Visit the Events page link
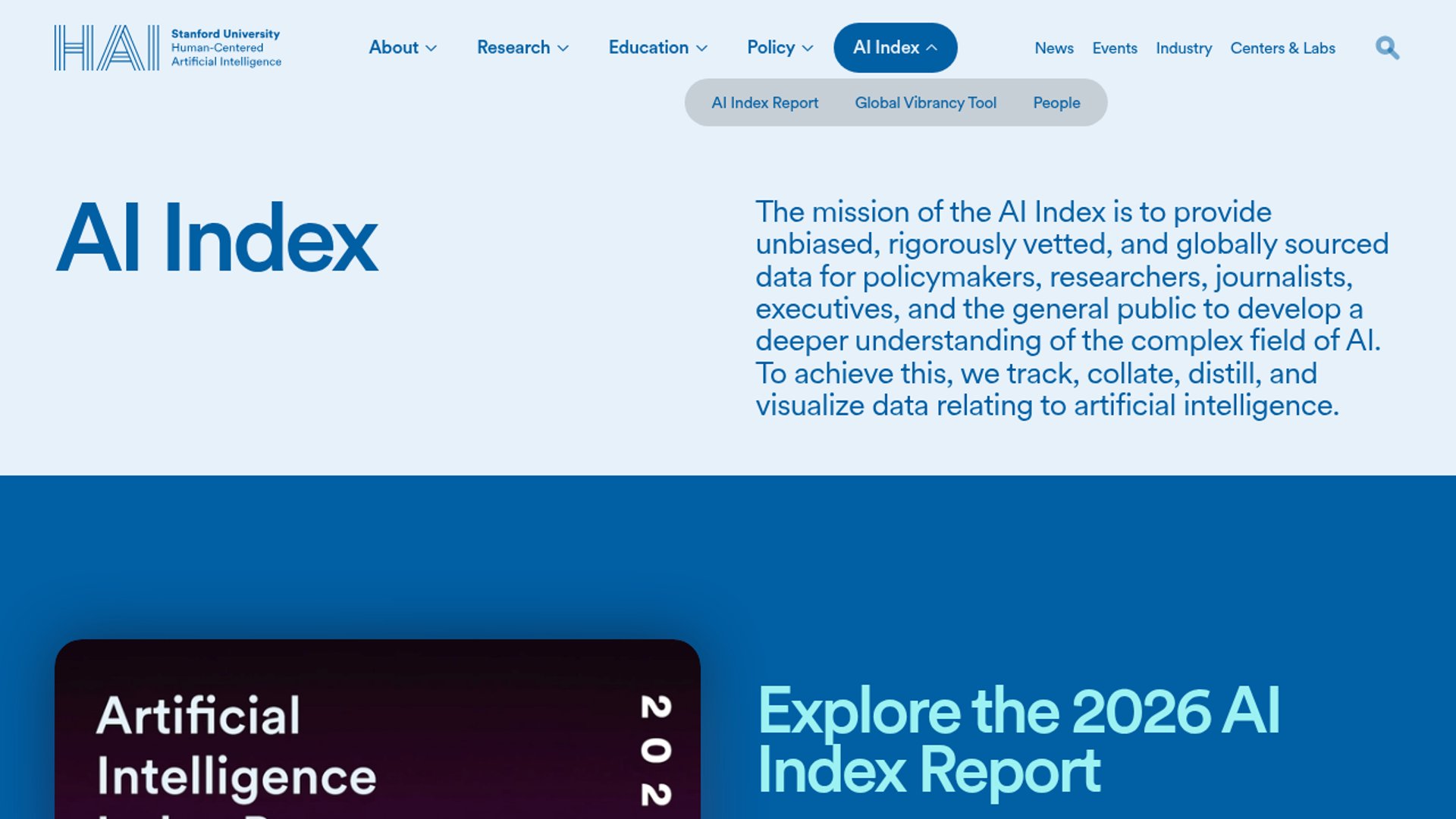 tap(1115, 49)
